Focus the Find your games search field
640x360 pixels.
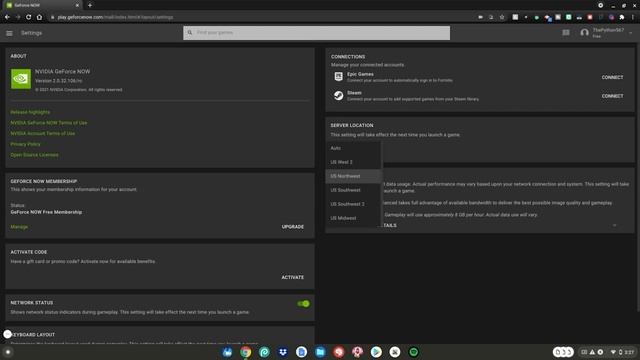click(x=316, y=33)
